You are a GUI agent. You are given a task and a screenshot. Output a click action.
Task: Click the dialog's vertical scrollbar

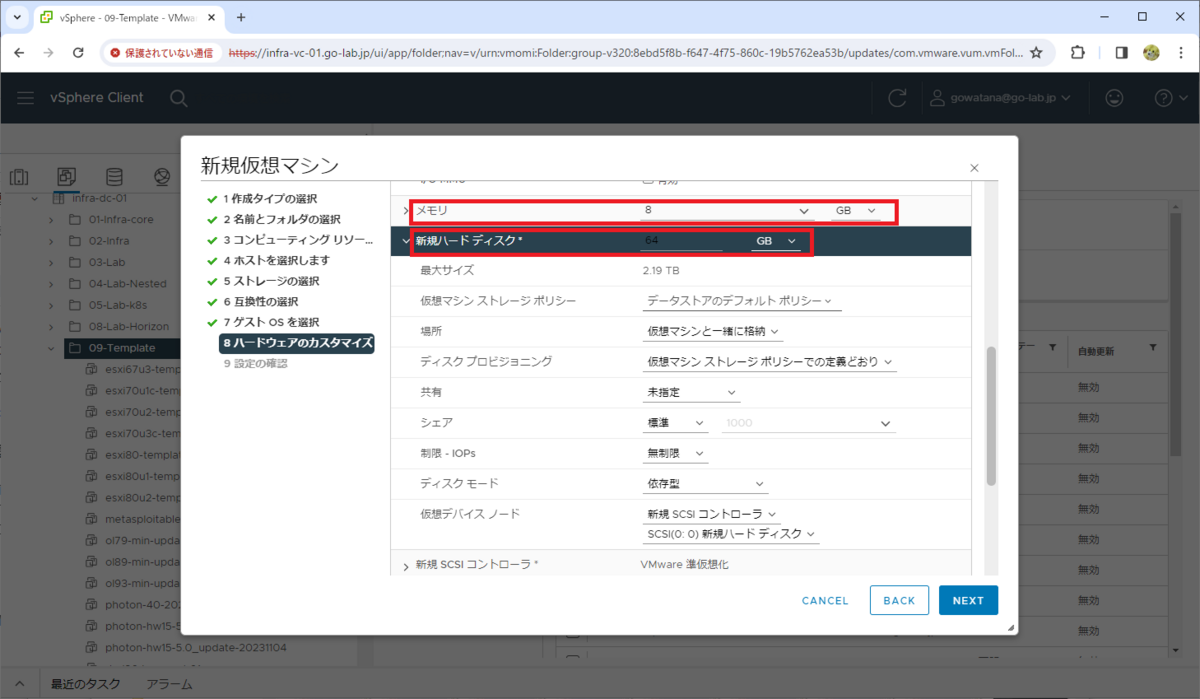pos(991,416)
